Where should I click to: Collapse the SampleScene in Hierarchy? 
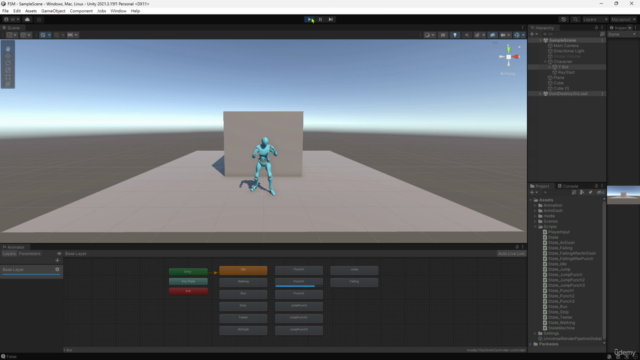540,40
